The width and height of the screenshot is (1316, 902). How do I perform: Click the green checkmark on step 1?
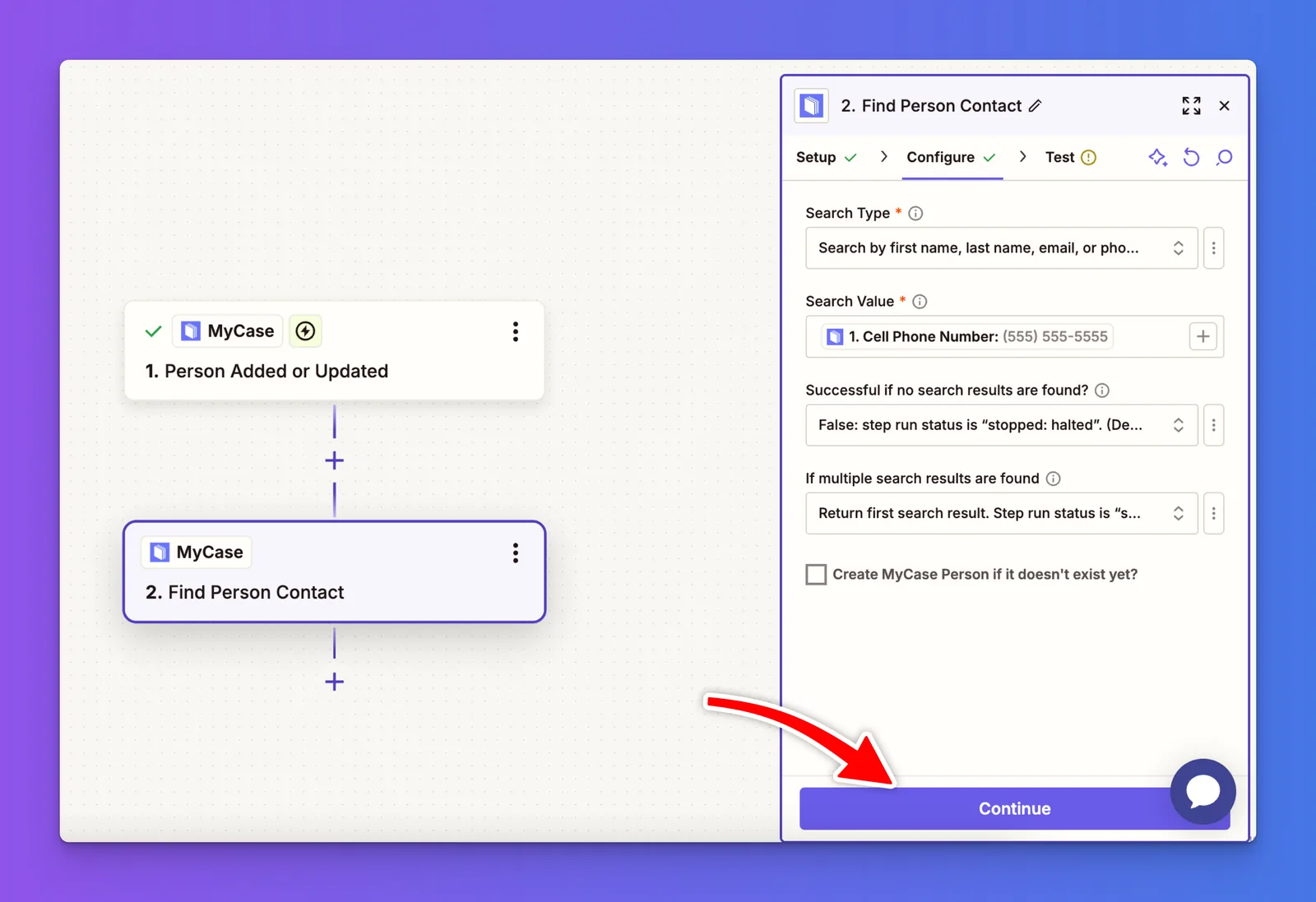tap(153, 331)
